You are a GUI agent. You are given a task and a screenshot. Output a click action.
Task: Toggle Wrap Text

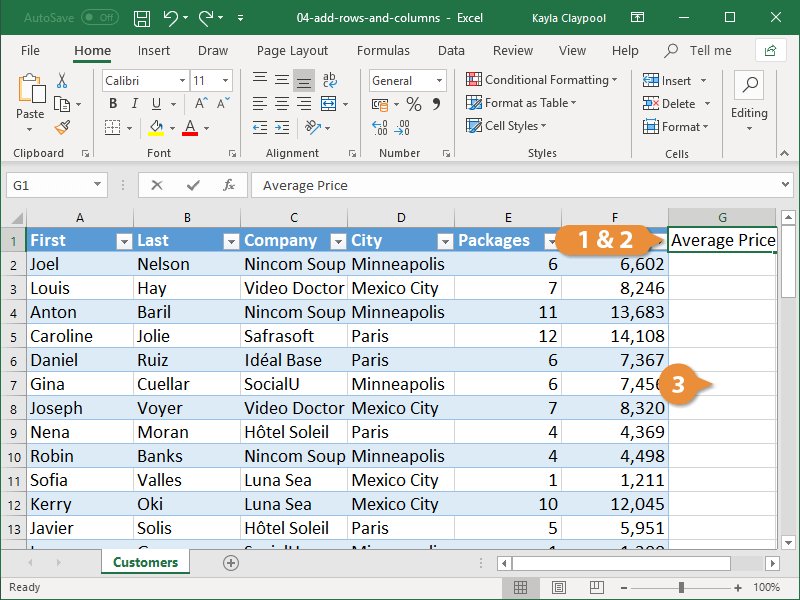click(330, 80)
